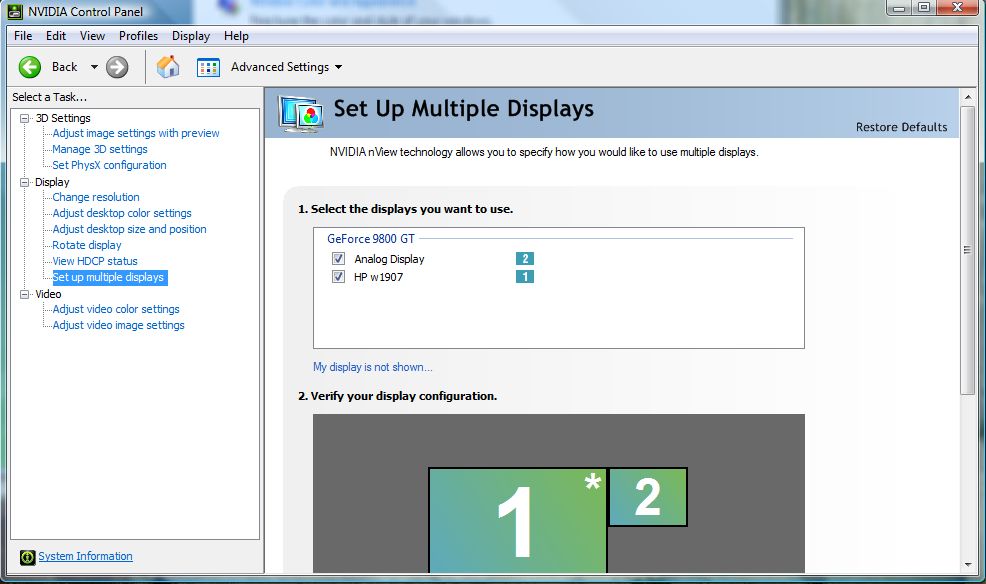Minimize the NVIDIA Control Panel window
This screenshot has height=584, width=986.
point(899,8)
